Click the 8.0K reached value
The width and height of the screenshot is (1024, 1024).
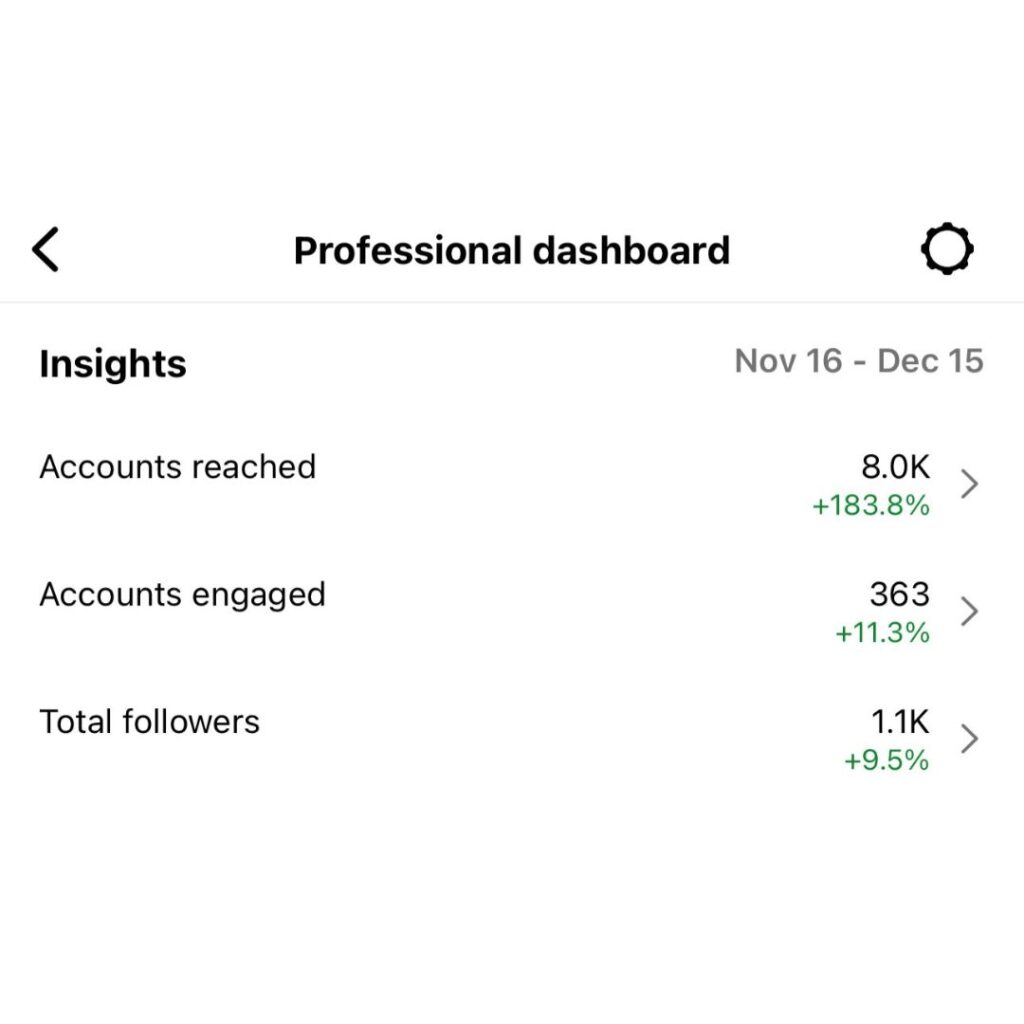pos(895,467)
